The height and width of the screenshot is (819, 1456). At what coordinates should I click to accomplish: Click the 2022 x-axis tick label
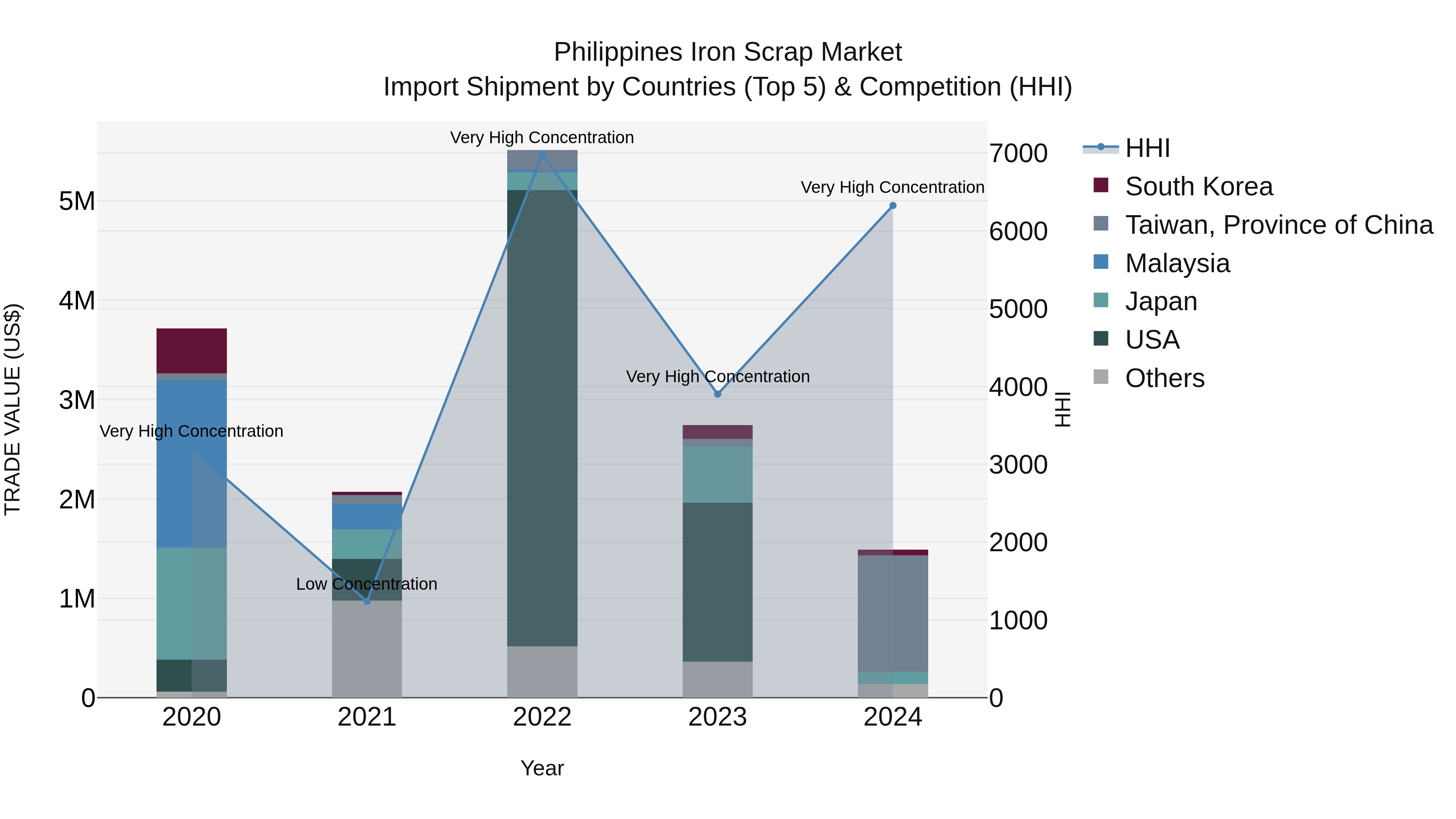pyautogui.click(x=542, y=717)
